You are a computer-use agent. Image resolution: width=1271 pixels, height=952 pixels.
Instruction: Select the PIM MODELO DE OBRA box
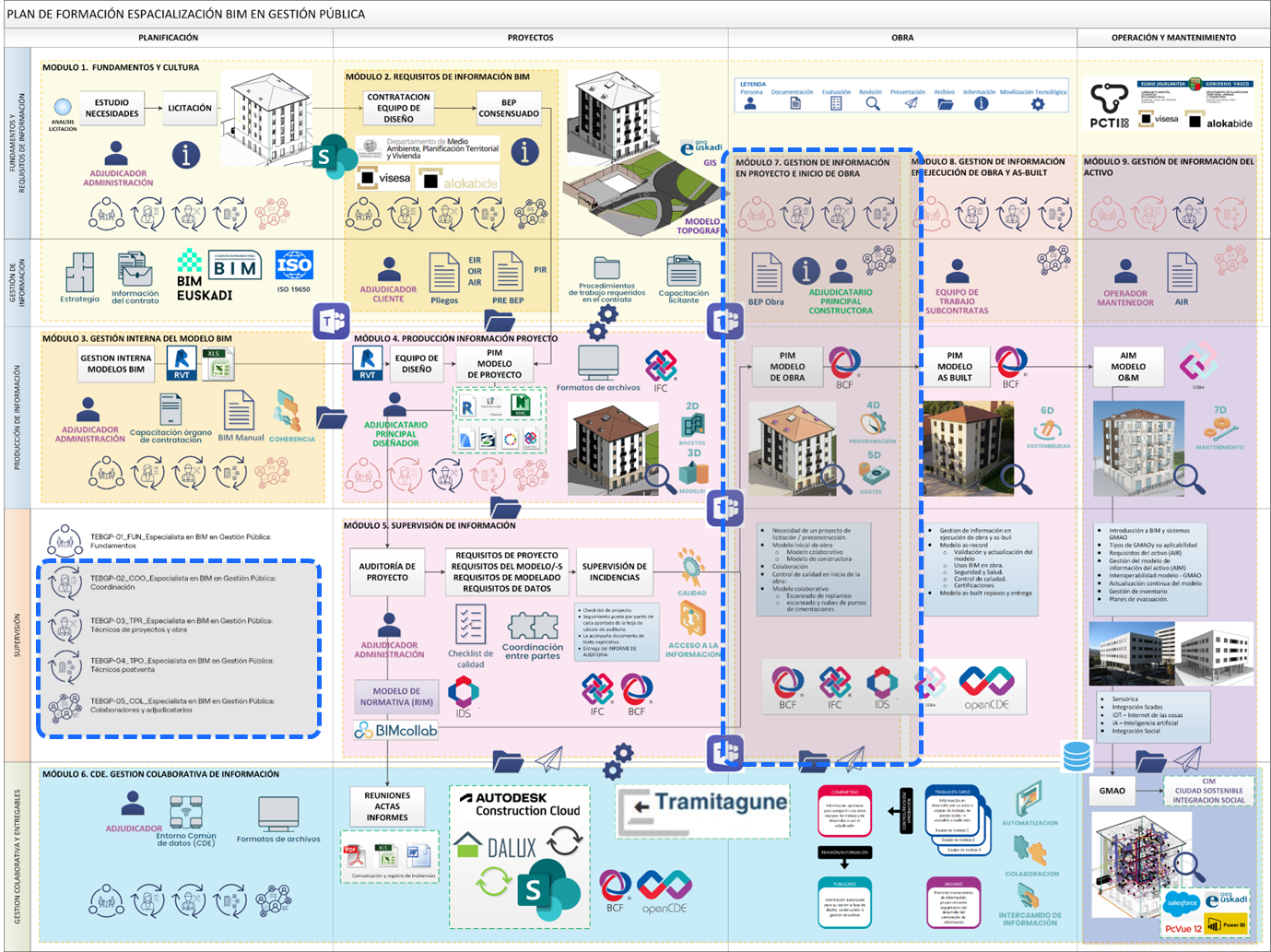[787, 366]
